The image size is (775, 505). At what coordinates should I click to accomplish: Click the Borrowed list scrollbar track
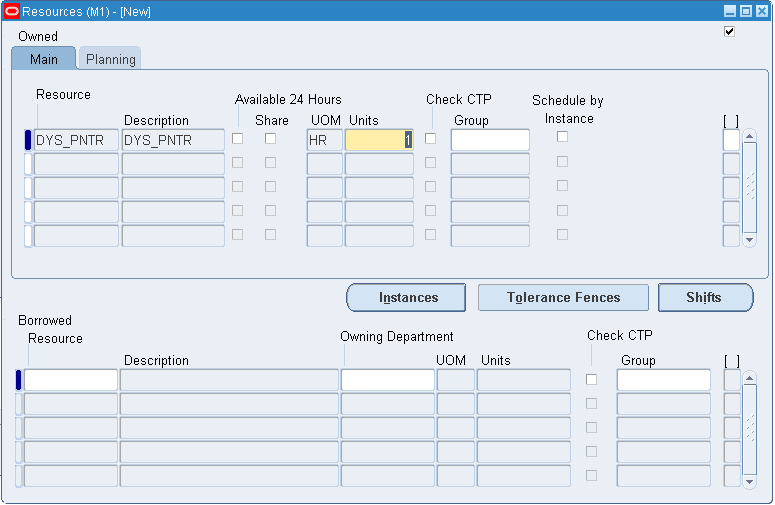(x=749, y=430)
